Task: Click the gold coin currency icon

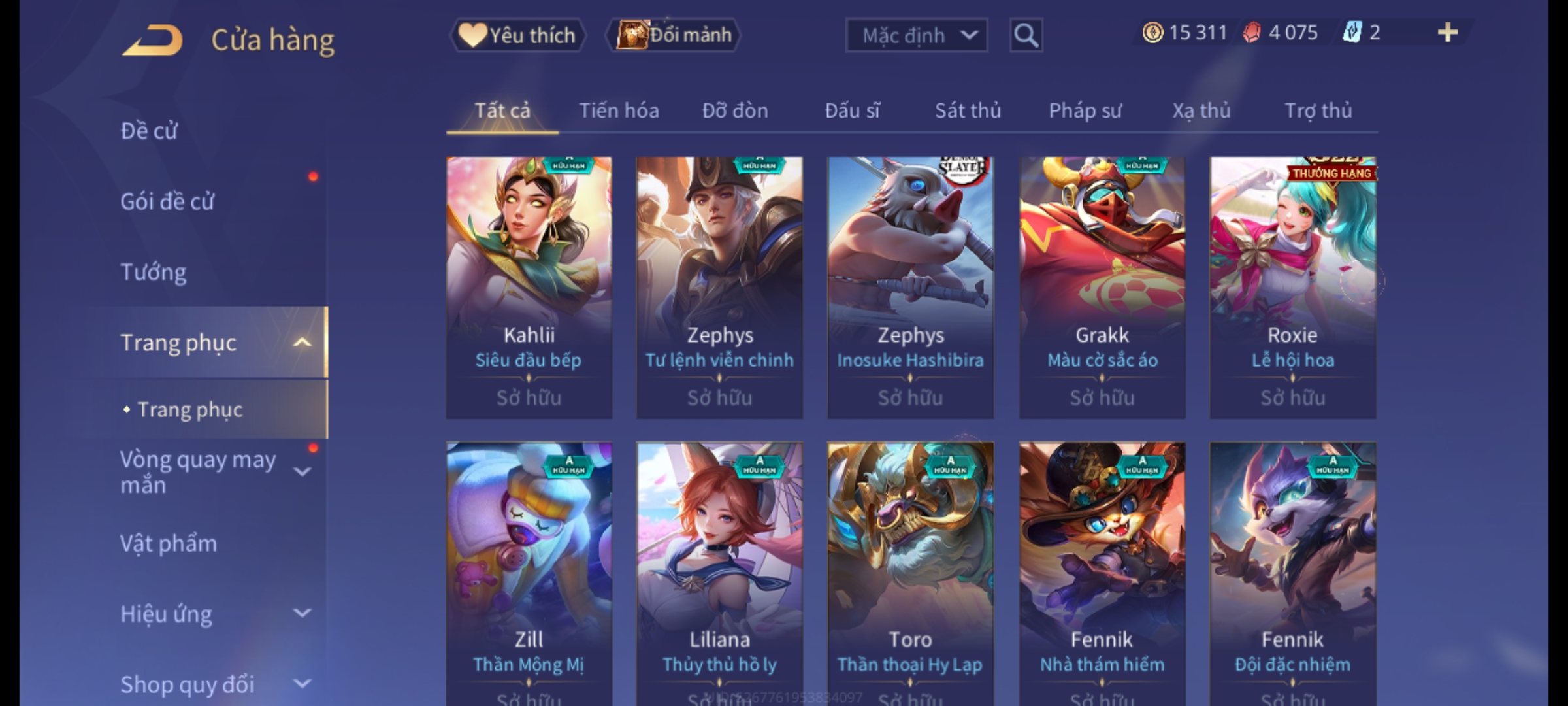Action: [1152, 33]
